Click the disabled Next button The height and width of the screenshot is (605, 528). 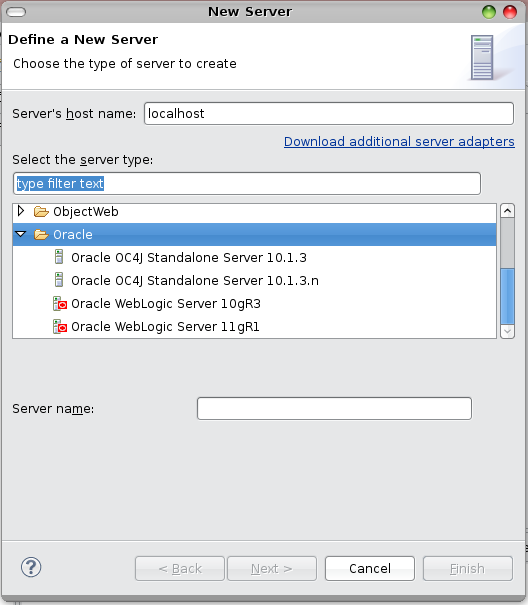point(272,568)
